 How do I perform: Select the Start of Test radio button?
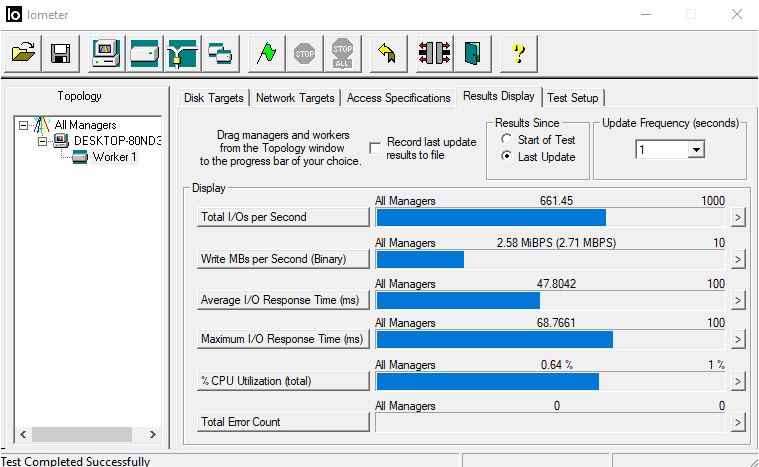pyautogui.click(x=507, y=140)
